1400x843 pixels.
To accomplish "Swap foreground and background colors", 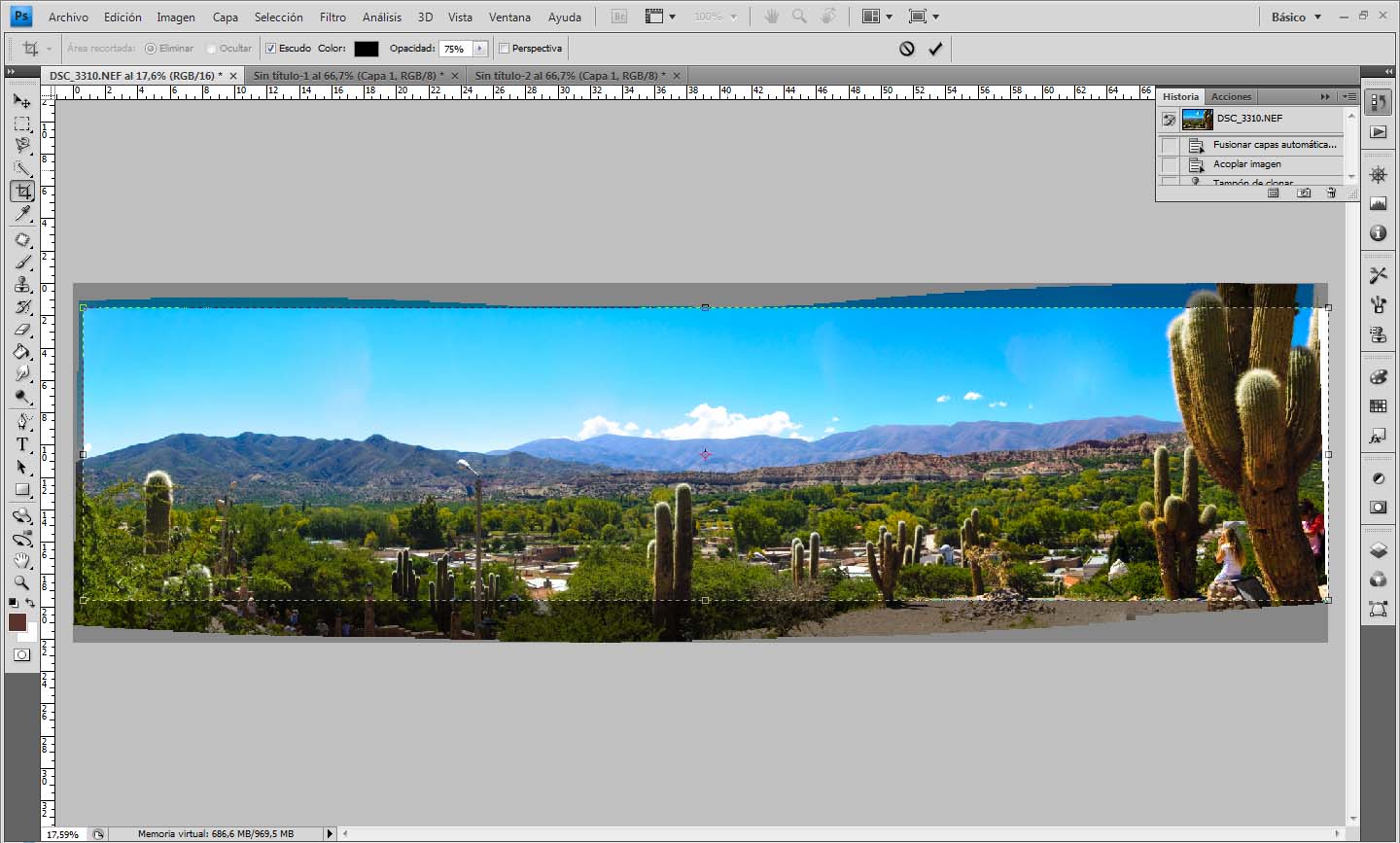I will (x=31, y=603).
